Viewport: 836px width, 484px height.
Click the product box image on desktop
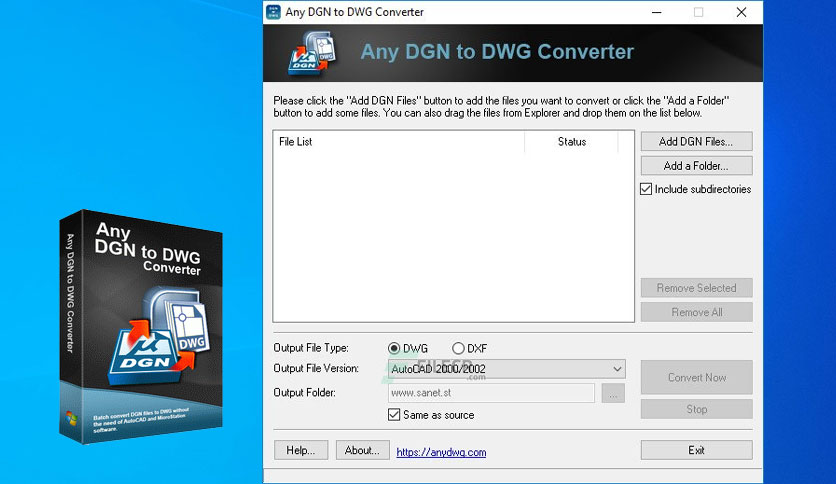141,327
